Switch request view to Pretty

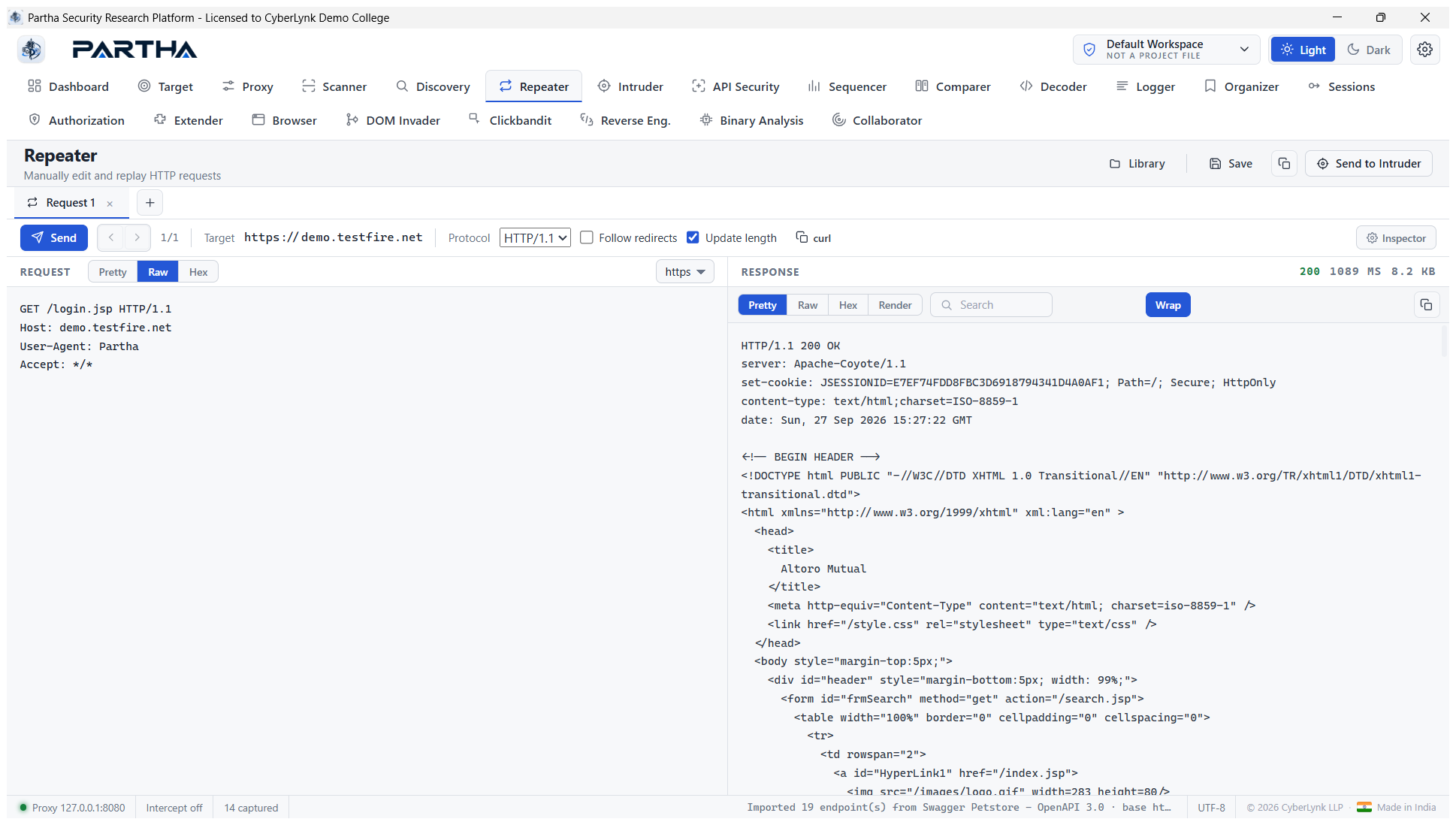point(113,272)
